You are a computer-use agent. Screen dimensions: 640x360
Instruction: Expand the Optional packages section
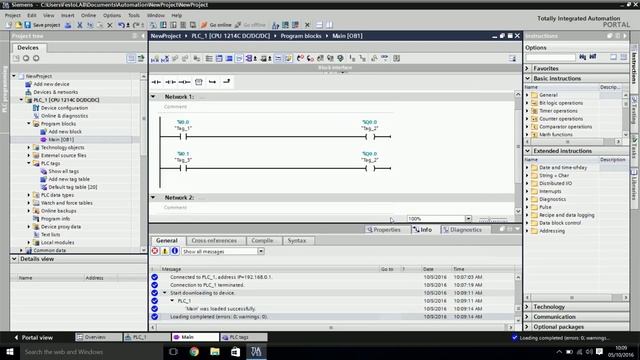click(x=527, y=327)
